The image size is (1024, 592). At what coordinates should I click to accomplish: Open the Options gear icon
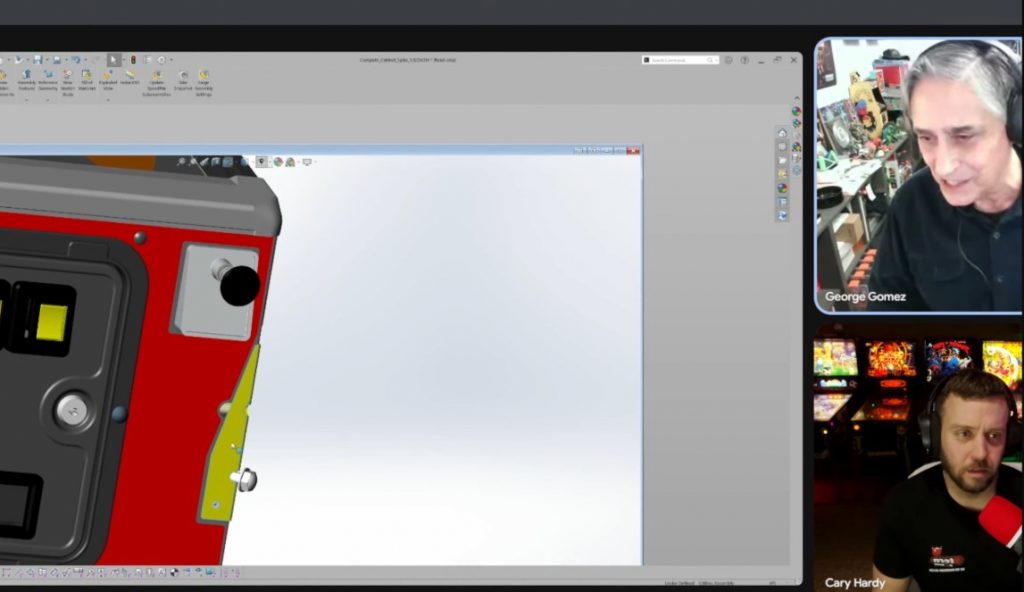pyautogui.click(x=160, y=60)
